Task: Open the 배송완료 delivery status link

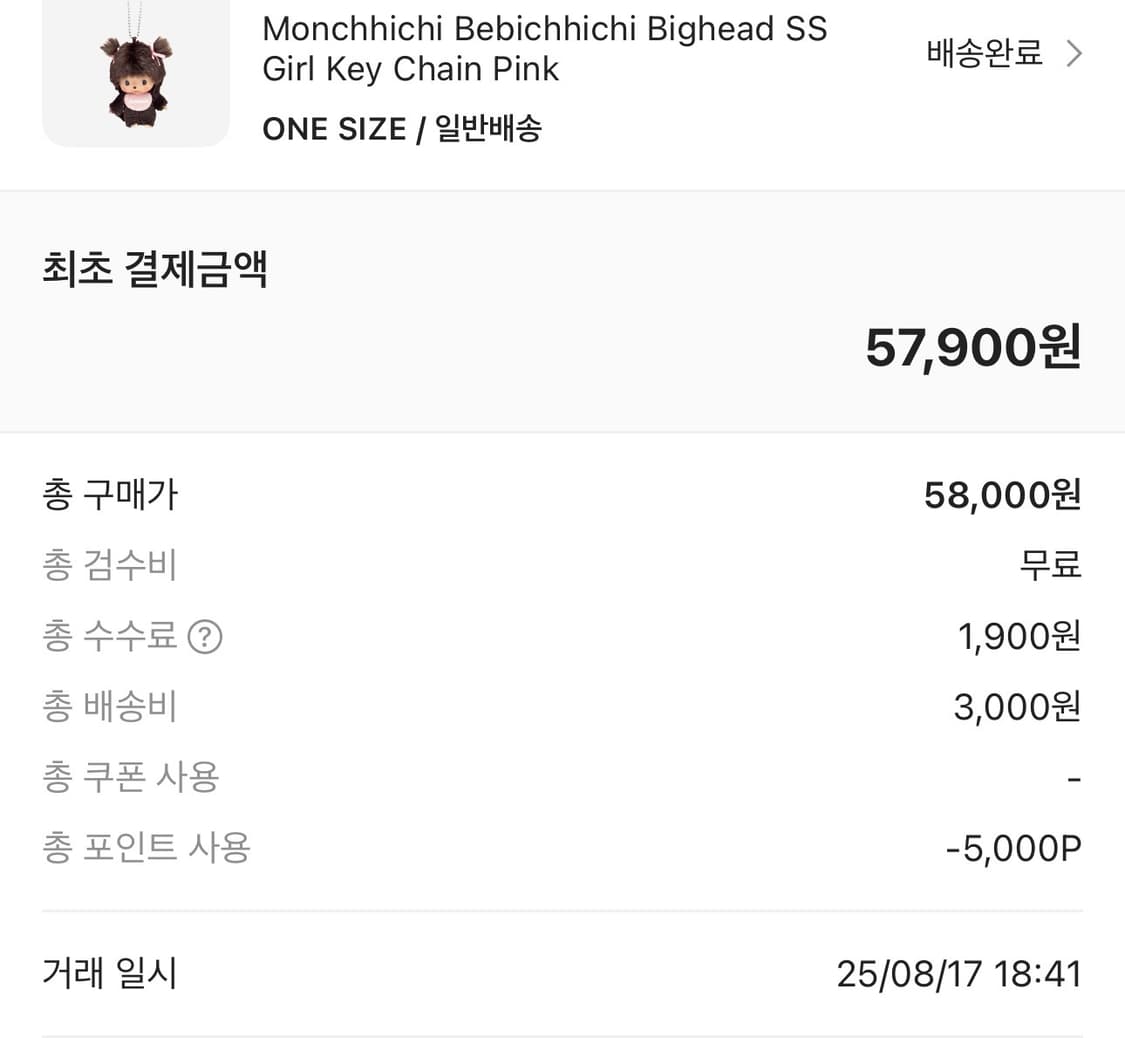Action: [x=983, y=53]
